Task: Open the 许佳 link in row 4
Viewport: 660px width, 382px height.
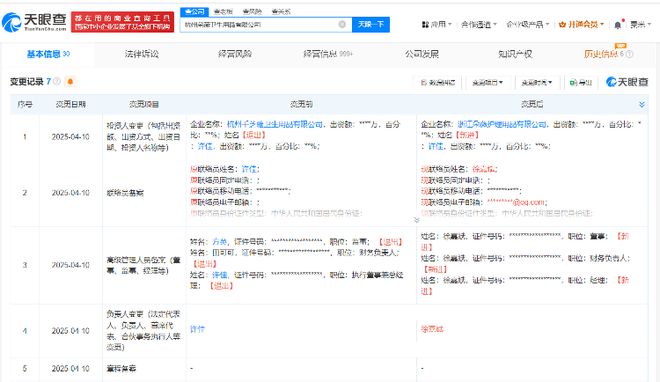Action: coord(197,329)
